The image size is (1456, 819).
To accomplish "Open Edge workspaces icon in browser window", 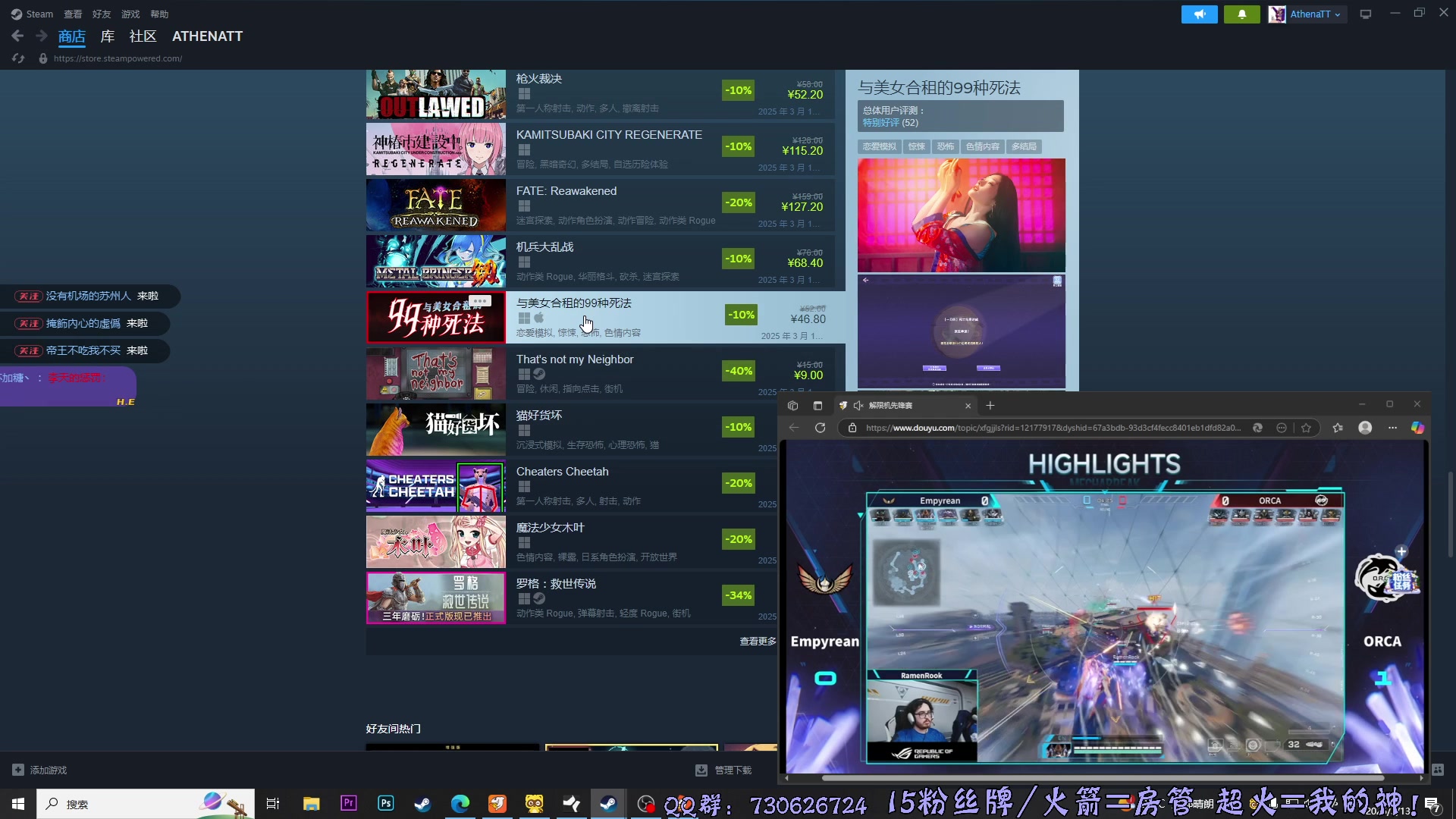I will point(793,406).
